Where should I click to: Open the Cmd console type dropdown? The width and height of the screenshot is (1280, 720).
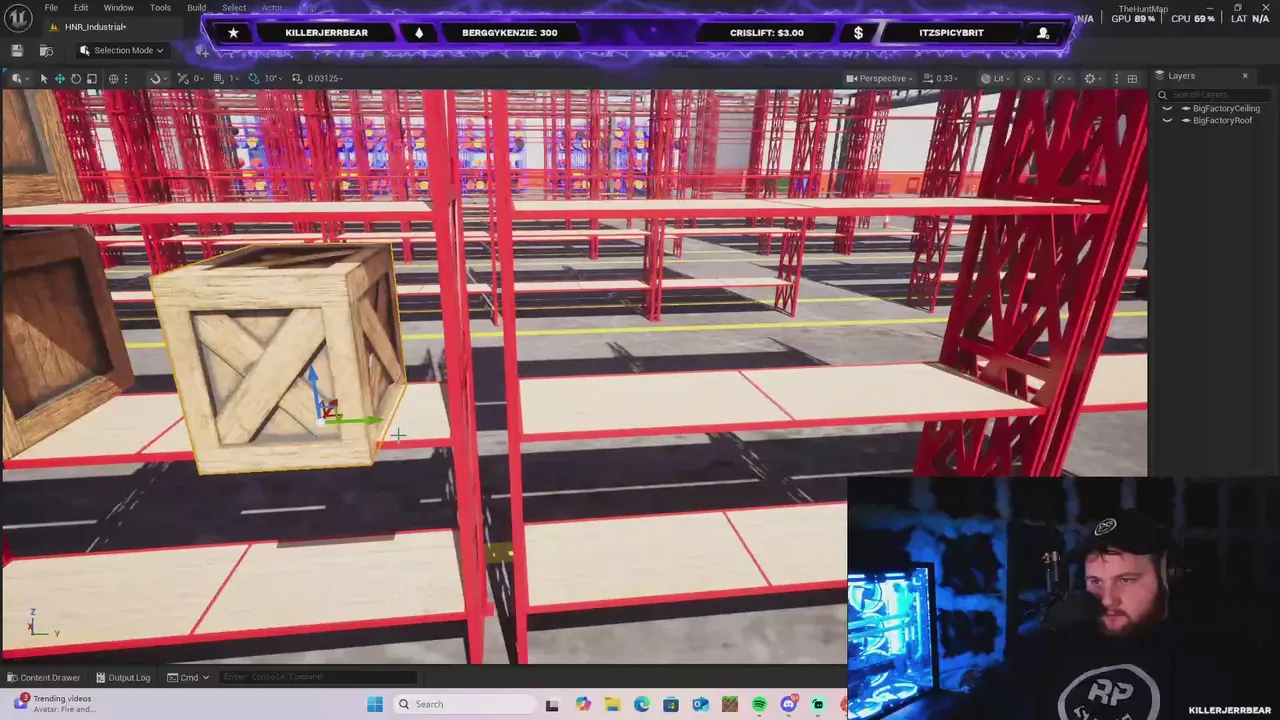pyautogui.click(x=188, y=677)
